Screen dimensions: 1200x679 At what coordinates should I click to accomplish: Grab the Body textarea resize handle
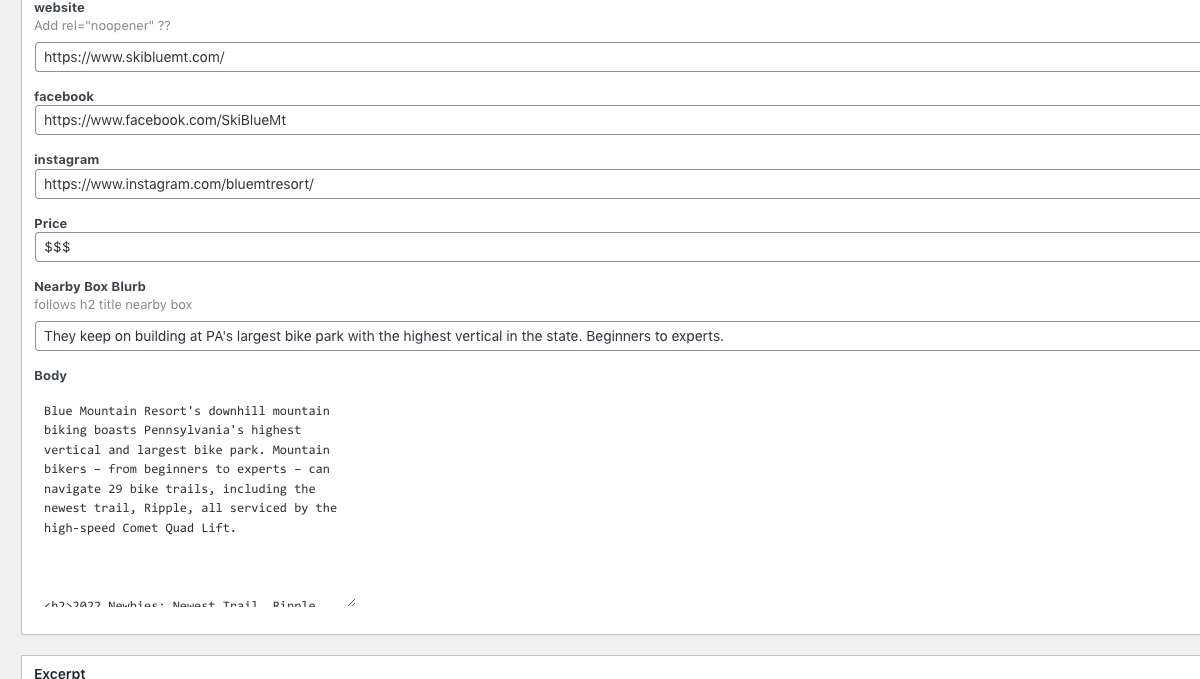[350, 601]
